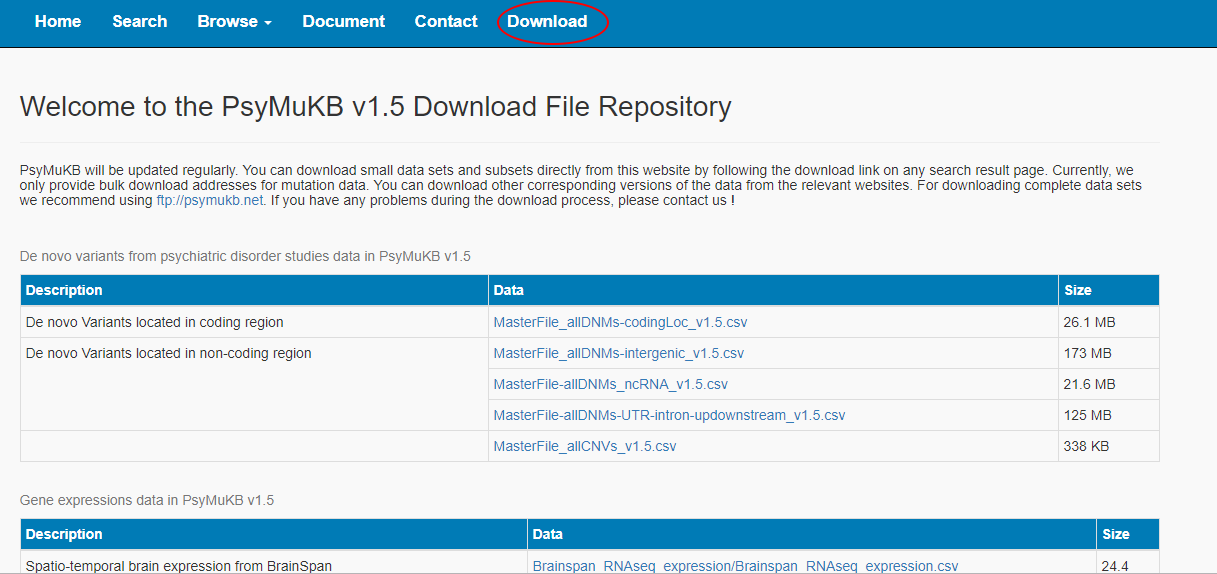Open the Contact page
Screen dimensions: 1217x574
pos(446,21)
